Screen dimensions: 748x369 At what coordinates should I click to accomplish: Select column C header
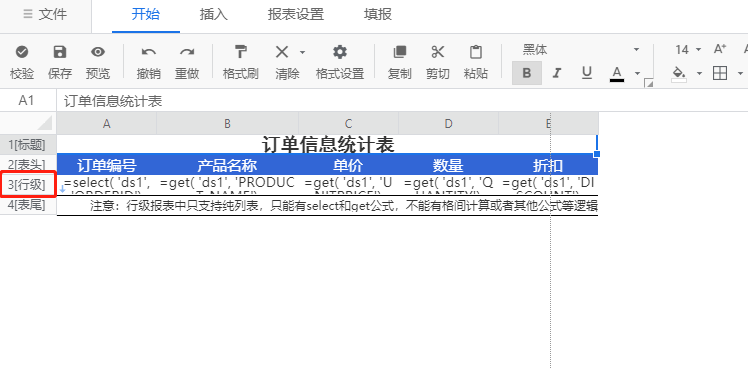349,123
